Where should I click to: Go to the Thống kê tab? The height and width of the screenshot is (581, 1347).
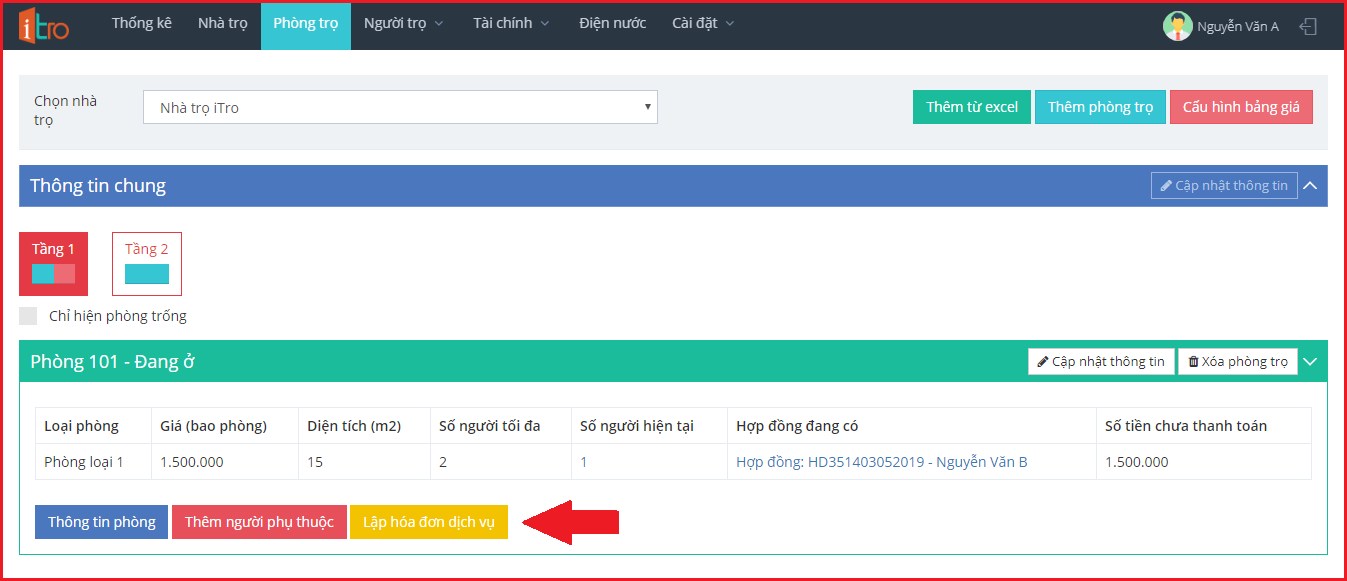(x=141, y=24)
